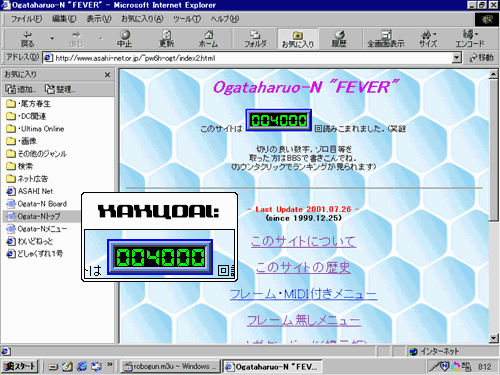This screenshot has height=375, width=500.
Task: Close the Favorites side panel
Action: (x=107, y=75)
